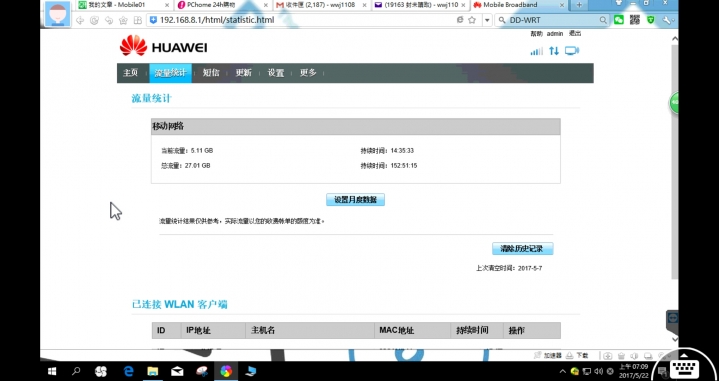Switch to the Gmail inbox browser tab
Viewport: 720px width, 381px height.
click(320, 5)
